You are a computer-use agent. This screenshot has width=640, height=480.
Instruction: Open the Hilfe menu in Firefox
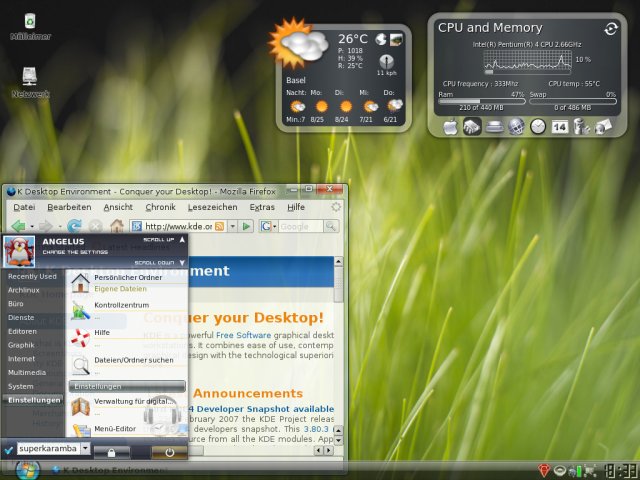coord(296,207)
